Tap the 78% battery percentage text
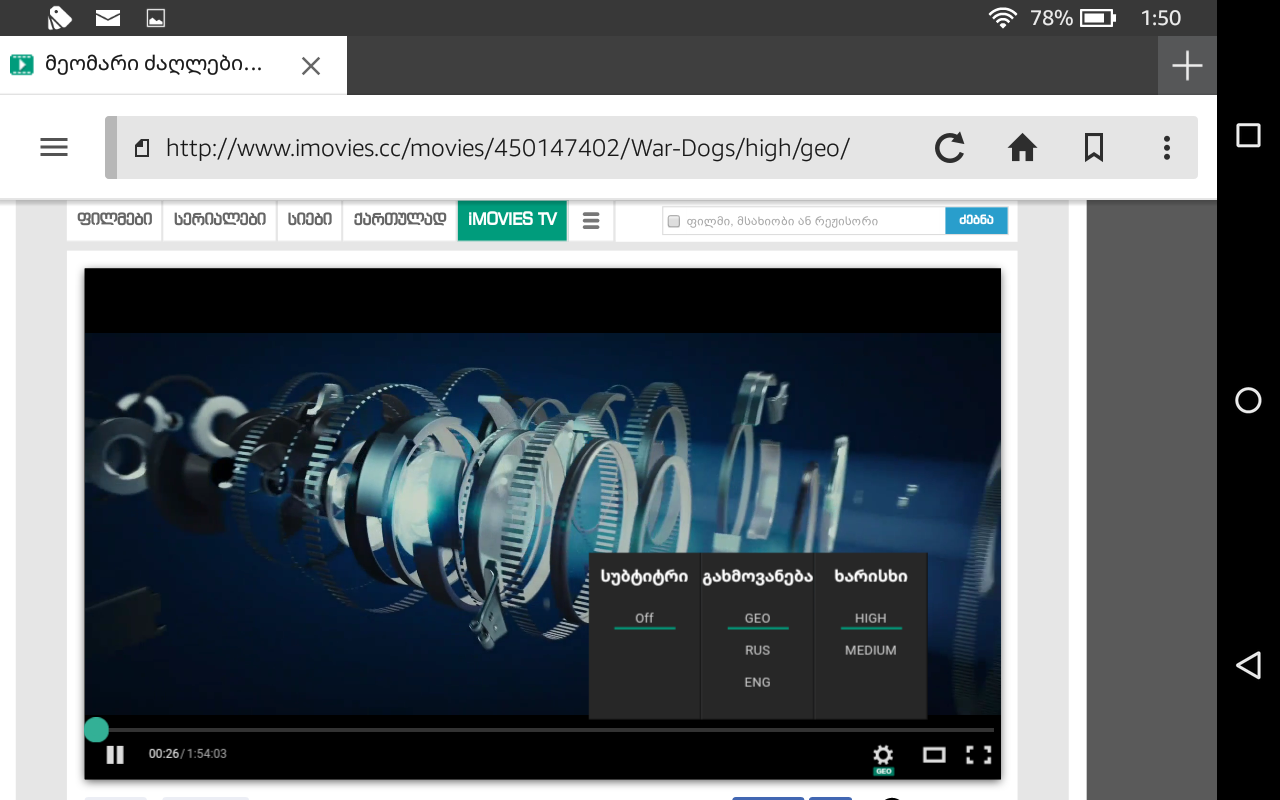Image resolution: width=1280 pixels, height=800 pixels. click(1051, 18)
